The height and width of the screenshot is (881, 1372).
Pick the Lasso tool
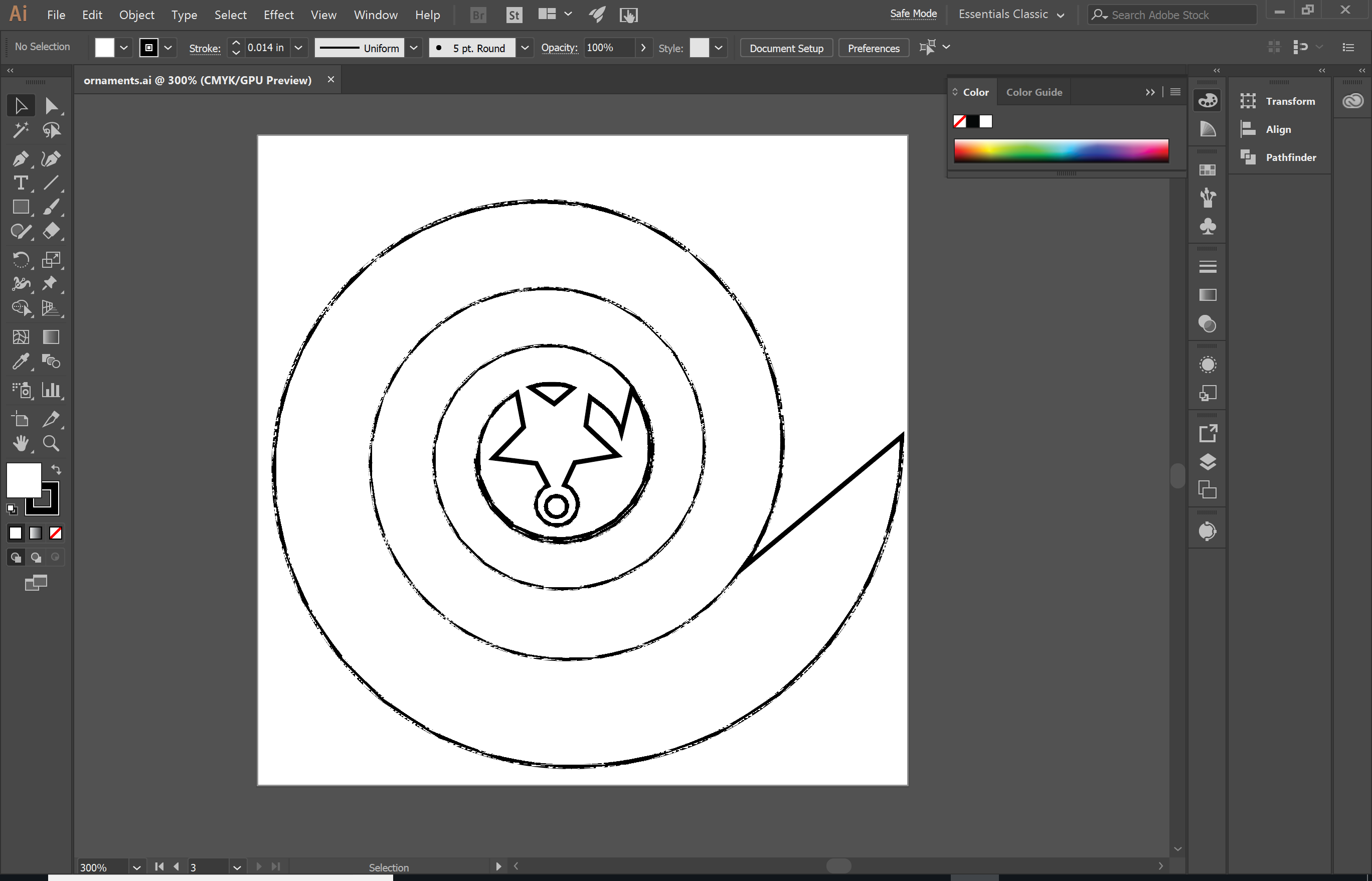pyautogui.click(x=51, y=130)
